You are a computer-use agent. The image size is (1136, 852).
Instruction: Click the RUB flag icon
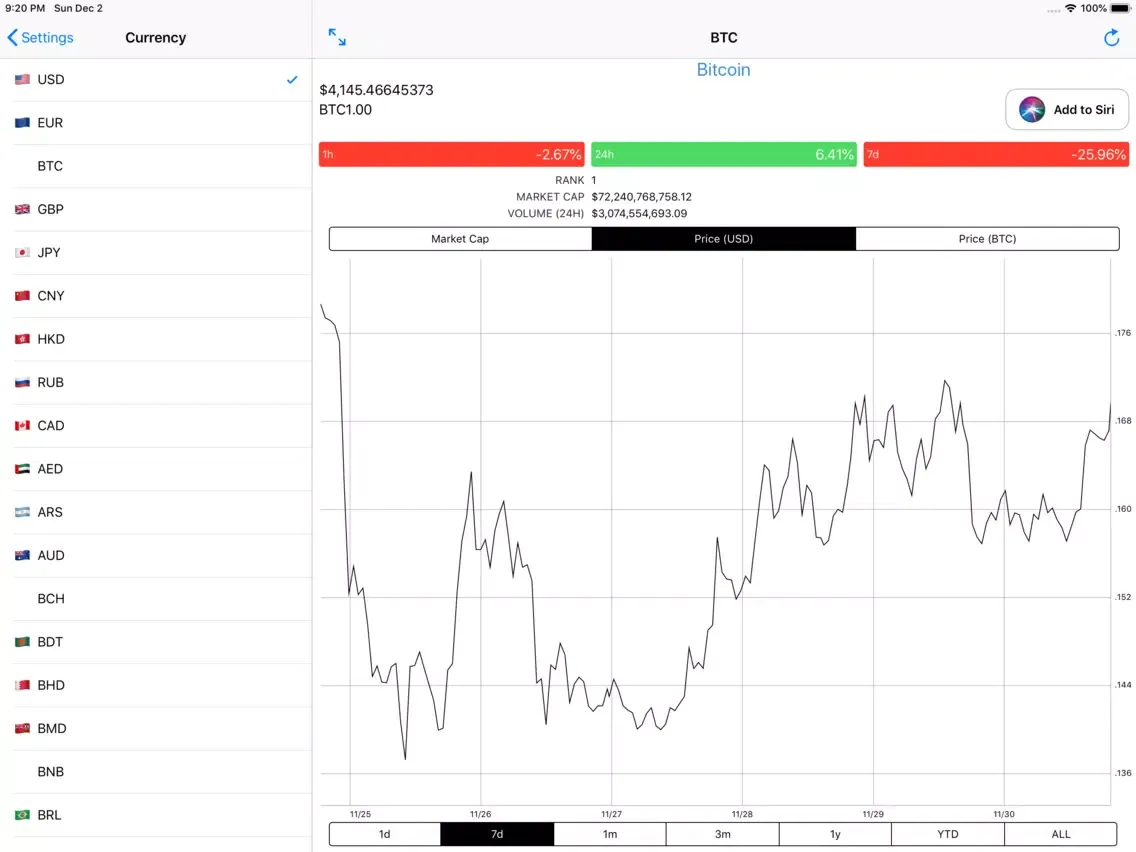22,383
